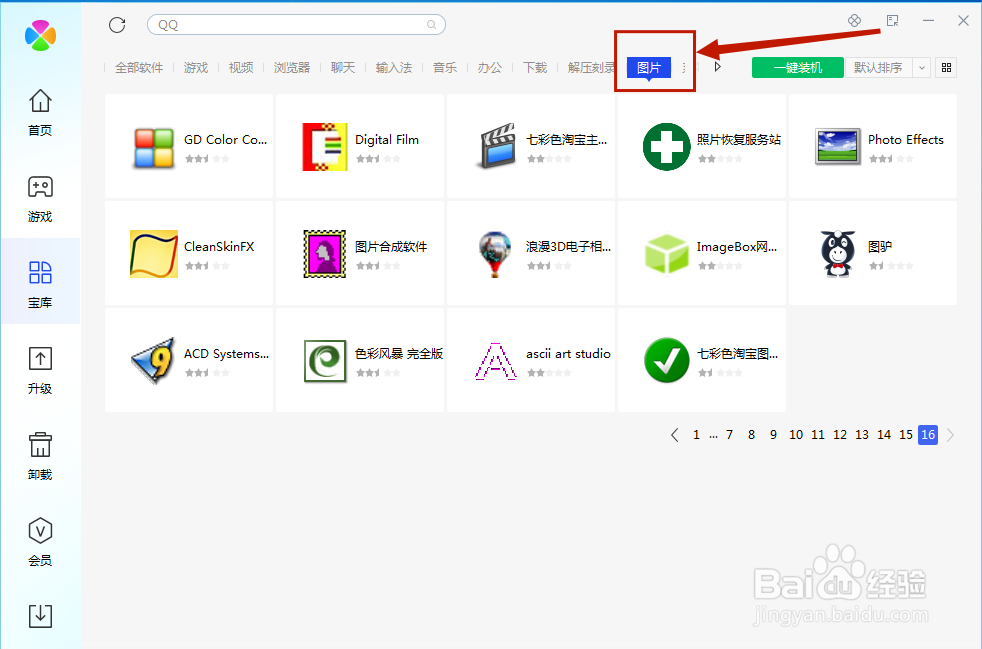Select the 浏览器 category tab
The width and height of the screenshot is (982, 649).
point(292,68)
